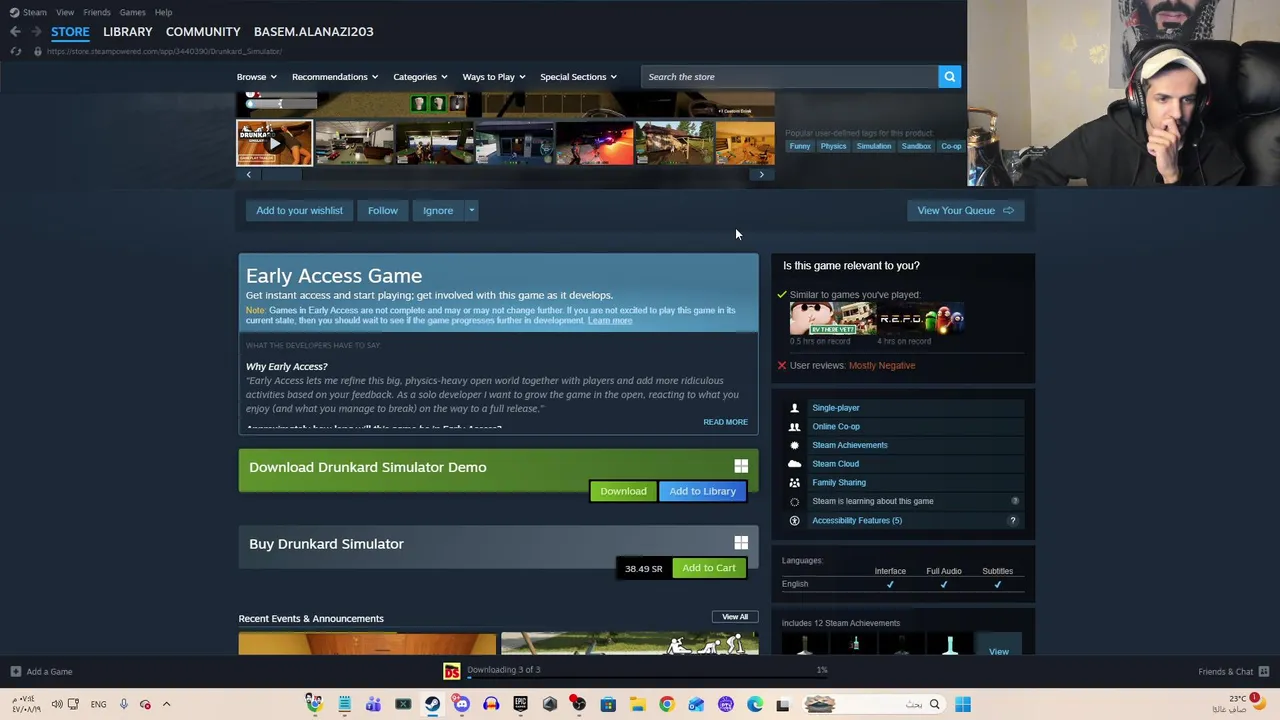Screen dimensions: 1280x720
Task: Click the Accessibility Features icon
Action: click(795, 521)
